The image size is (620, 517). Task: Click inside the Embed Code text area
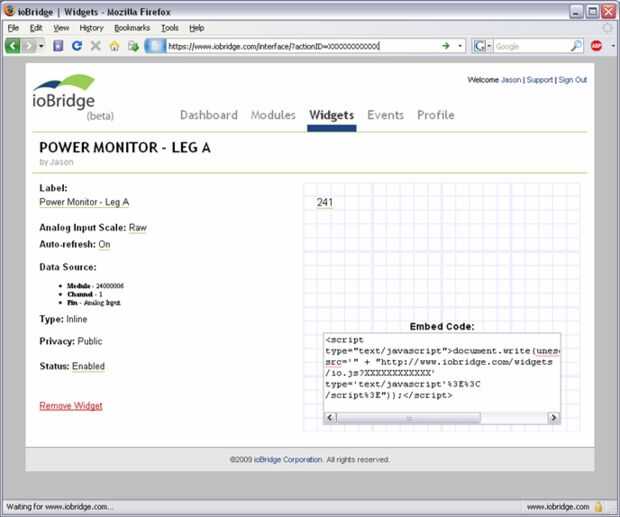coord(442,373)
